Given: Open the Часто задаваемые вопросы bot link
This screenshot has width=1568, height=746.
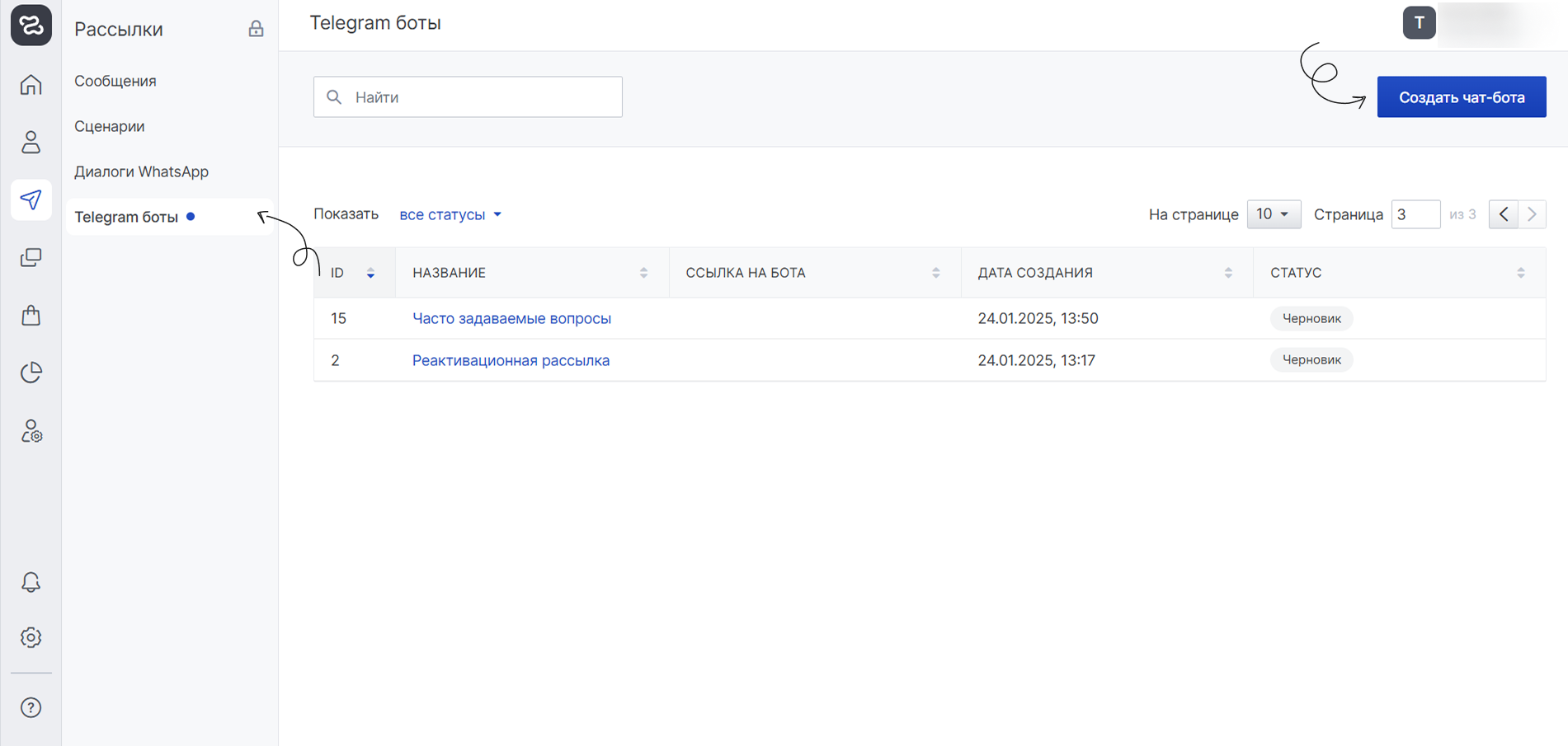Looking at the screenshot, I should pos(511,318).
